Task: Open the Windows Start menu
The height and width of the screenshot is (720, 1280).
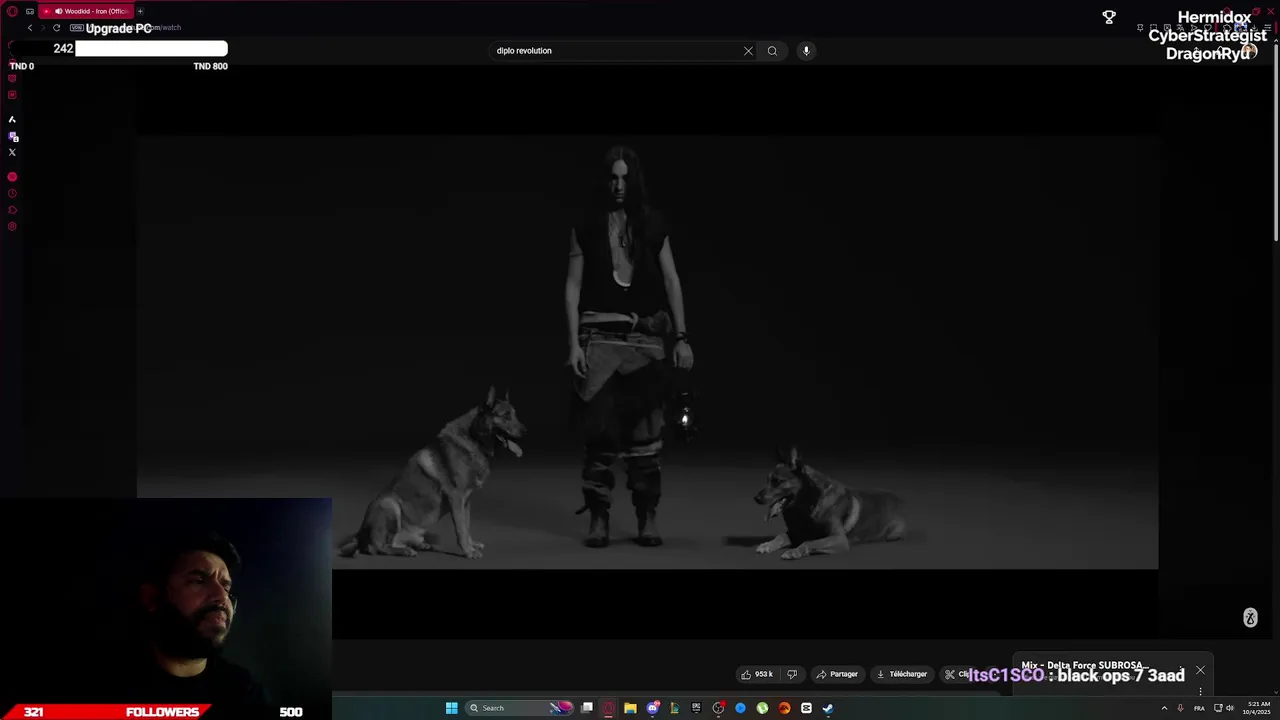Action: point(451,708)
